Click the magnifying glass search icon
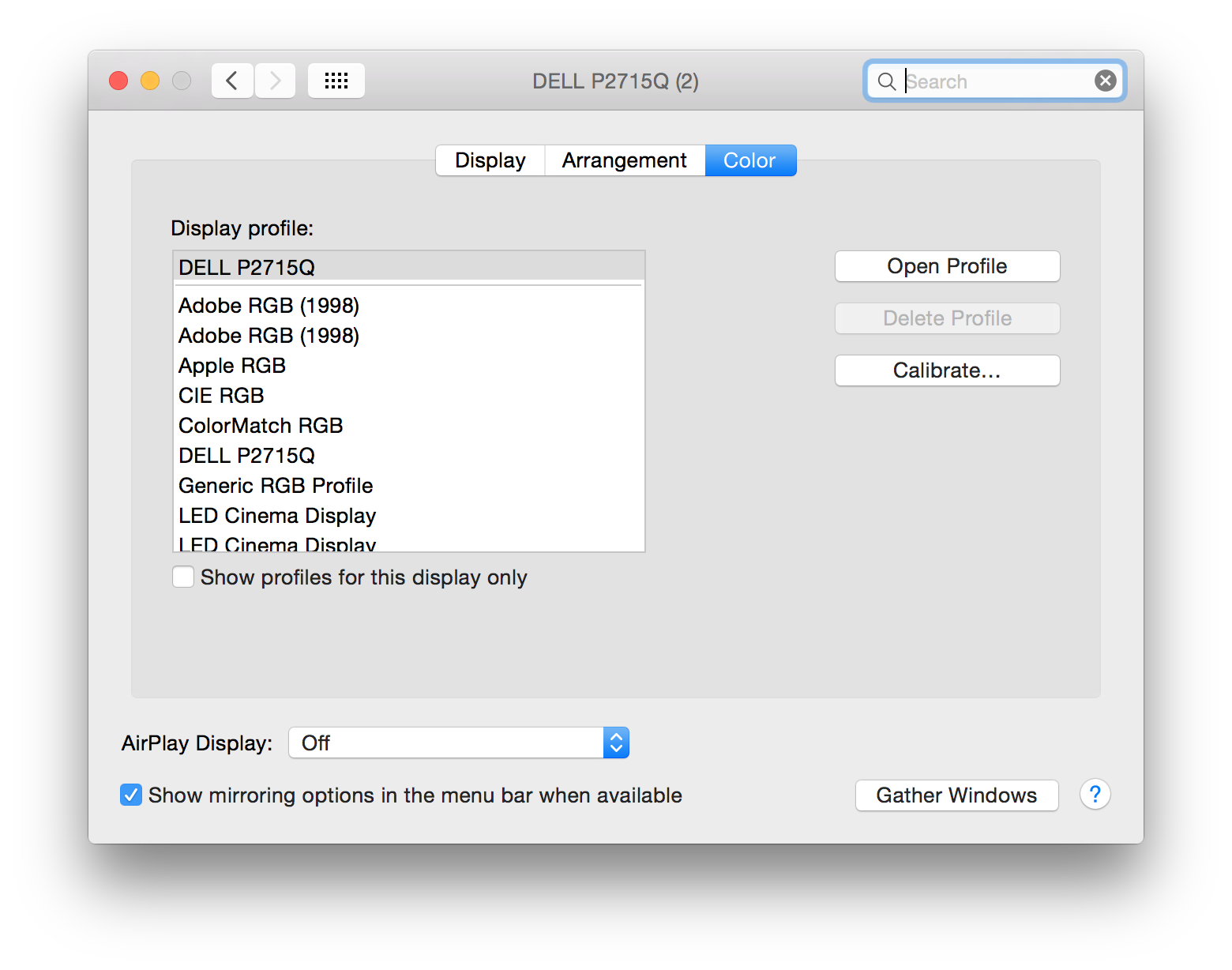This screenshot has width=1232, height=970. point(887,81)
